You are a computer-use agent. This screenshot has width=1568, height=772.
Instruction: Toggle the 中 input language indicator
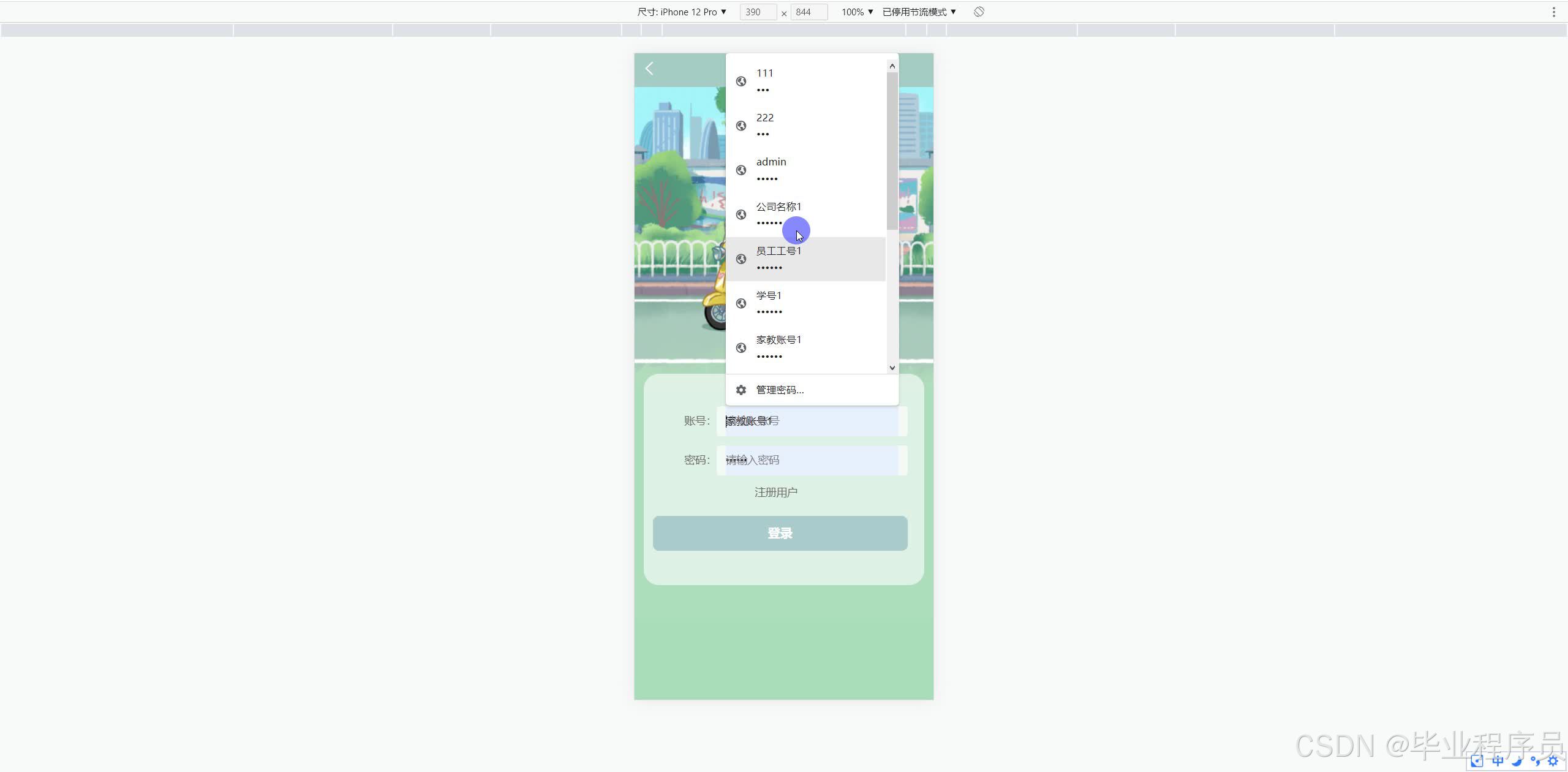(x=1498, y=762)
